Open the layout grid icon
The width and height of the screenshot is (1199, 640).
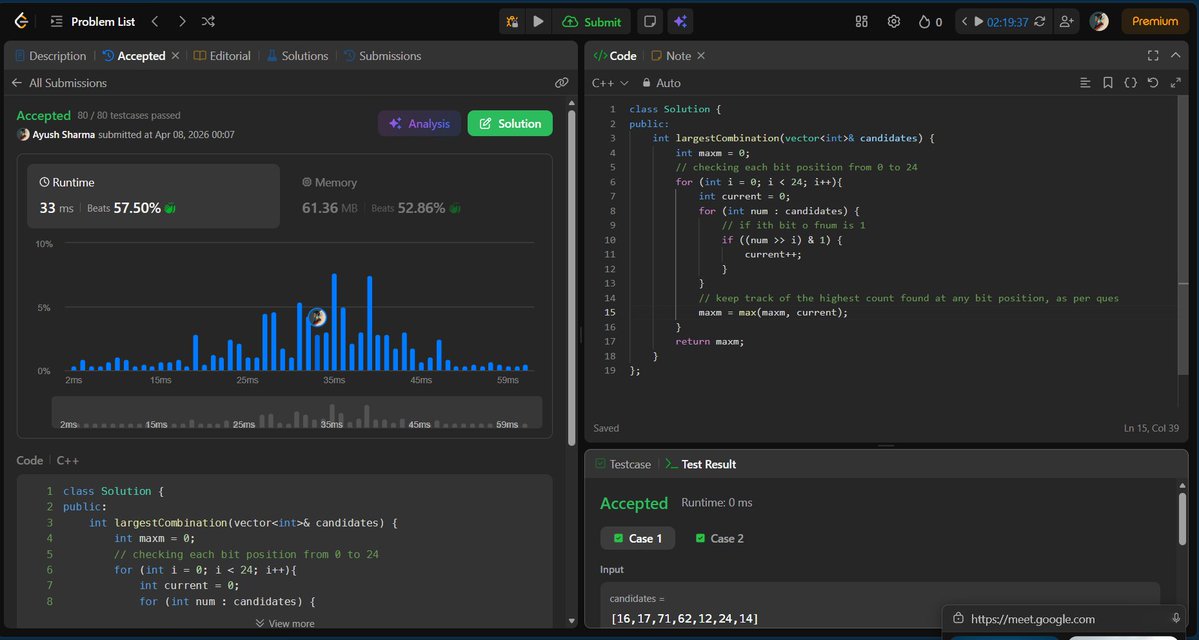[862, 21]
